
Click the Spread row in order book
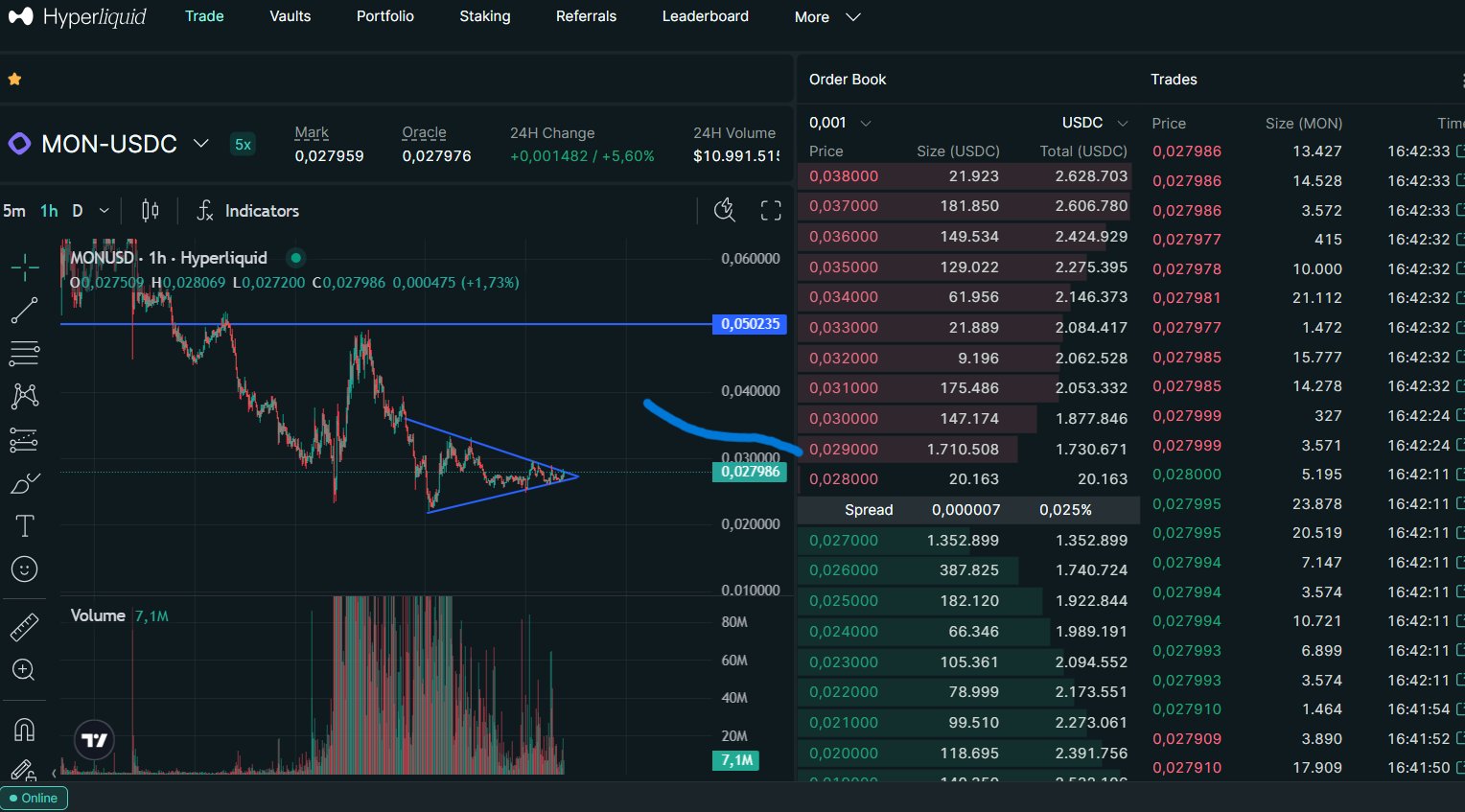(x=968, y=510)
